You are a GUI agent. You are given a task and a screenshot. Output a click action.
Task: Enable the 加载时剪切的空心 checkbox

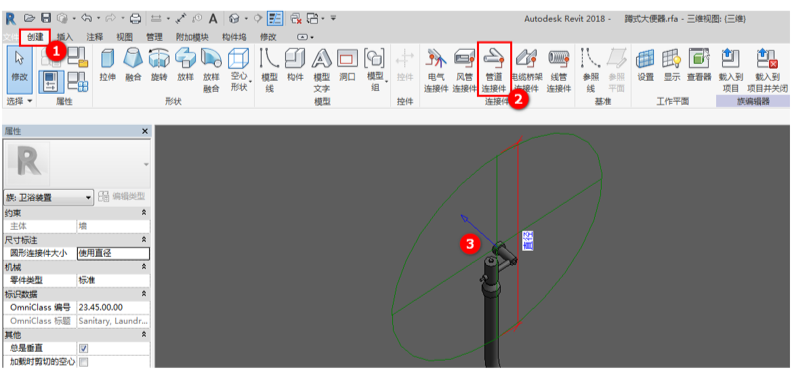coord(84,362)
